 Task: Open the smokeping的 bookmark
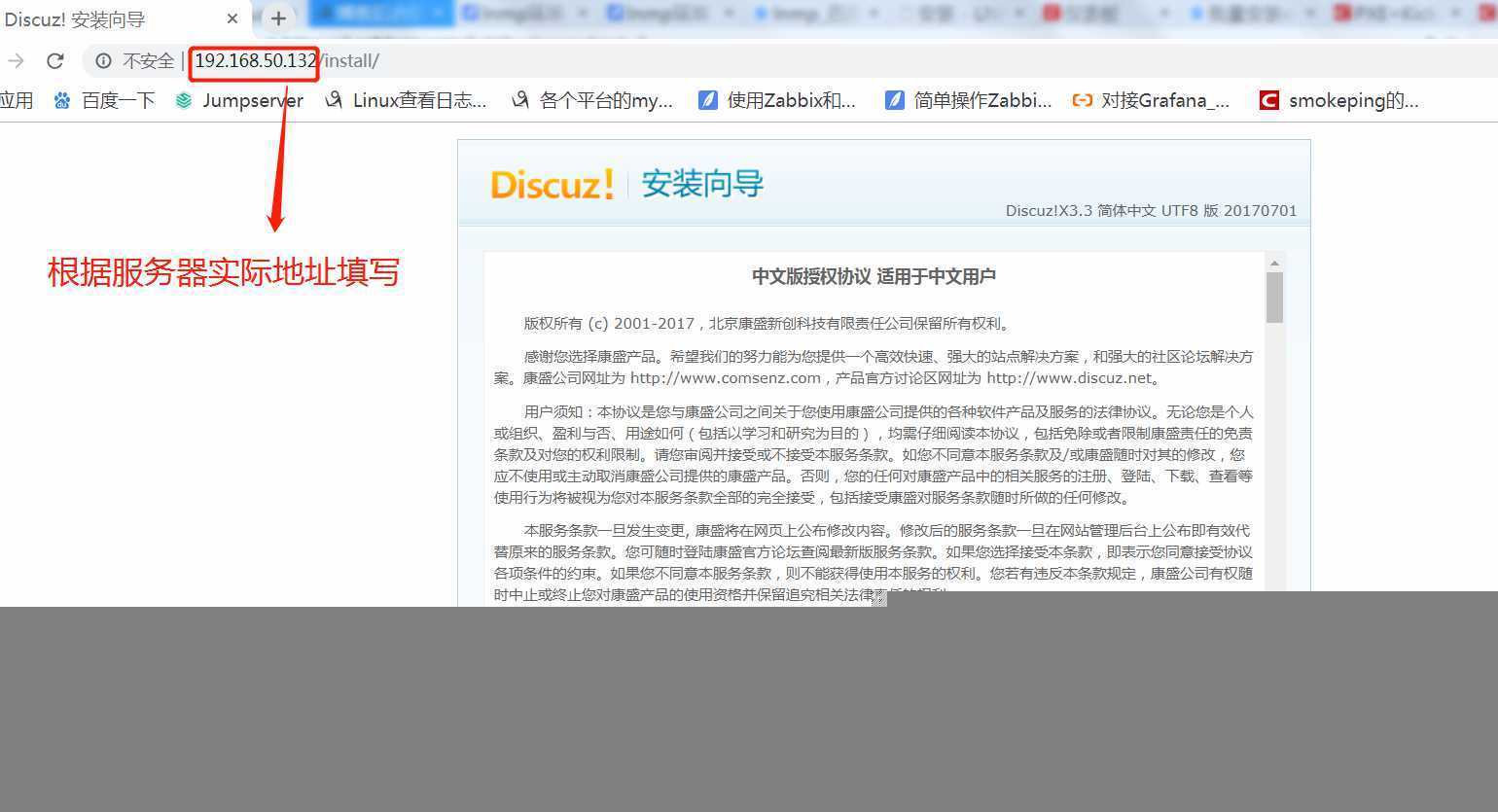(x=1339, y=100)
